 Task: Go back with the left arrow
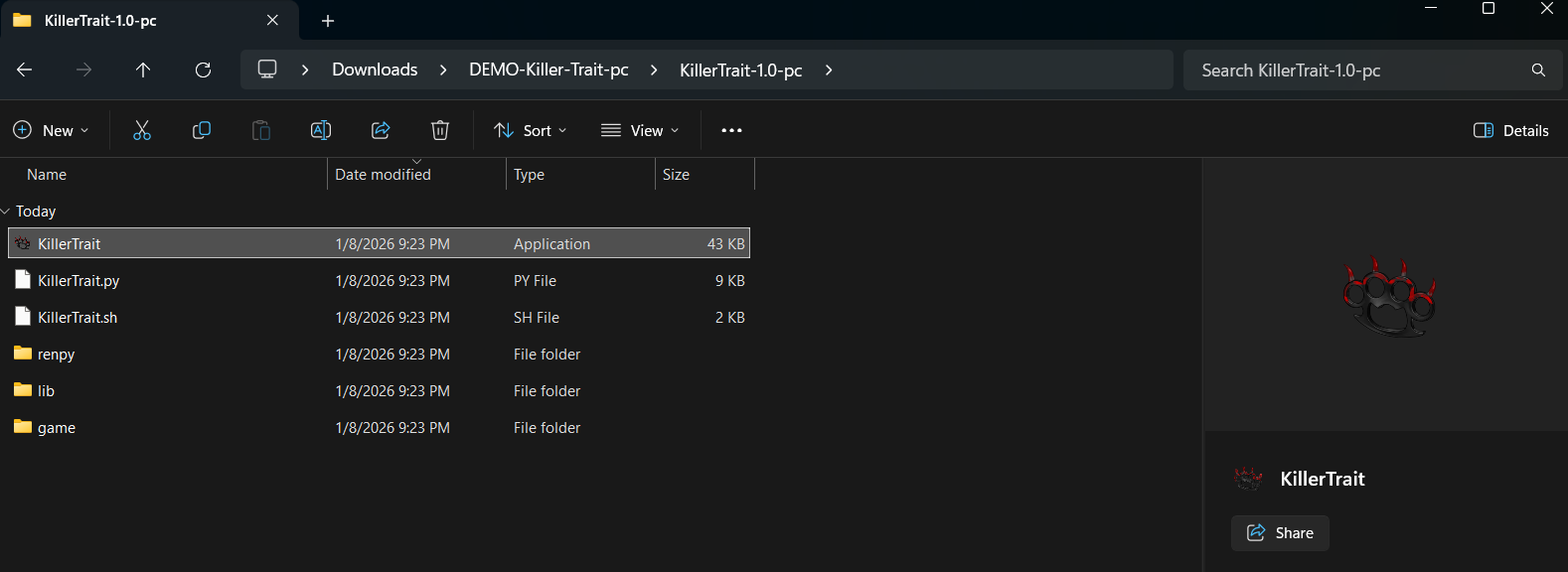[x=25, y=70]
